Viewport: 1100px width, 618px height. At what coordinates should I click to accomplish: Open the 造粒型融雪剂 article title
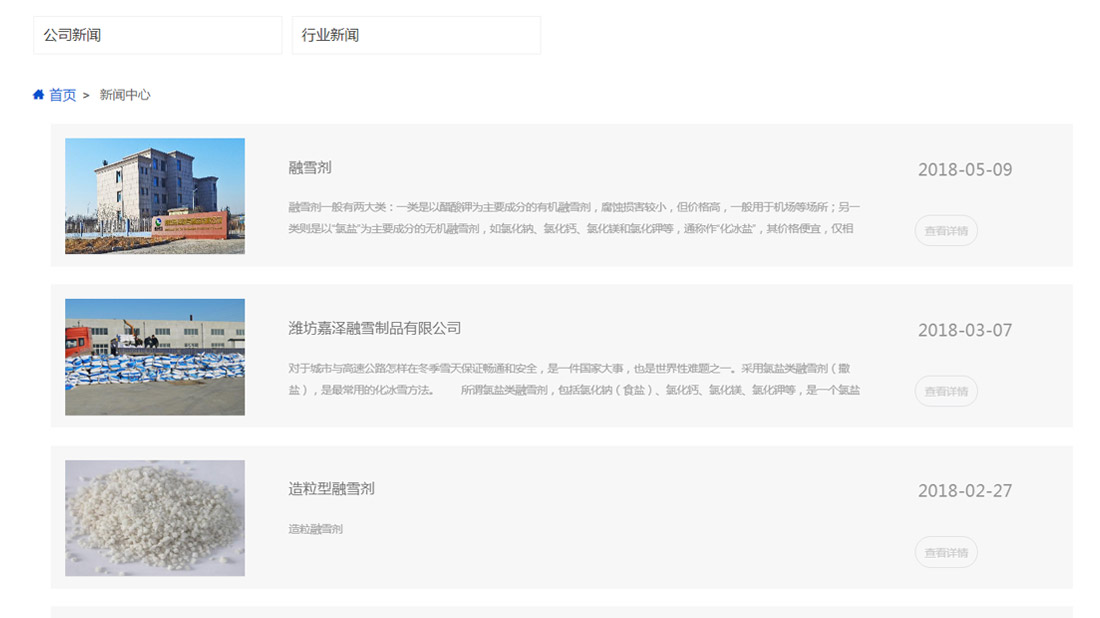click(x=331, y=489)
